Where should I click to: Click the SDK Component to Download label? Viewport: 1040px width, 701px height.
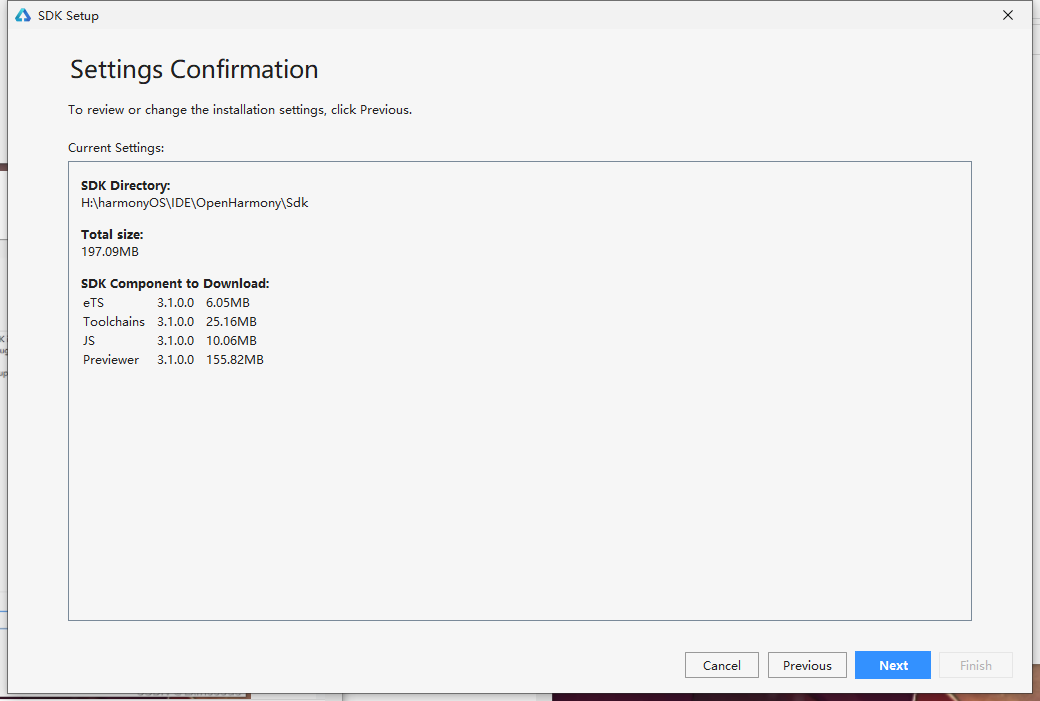pyautogui.click(x=175, y=284)
